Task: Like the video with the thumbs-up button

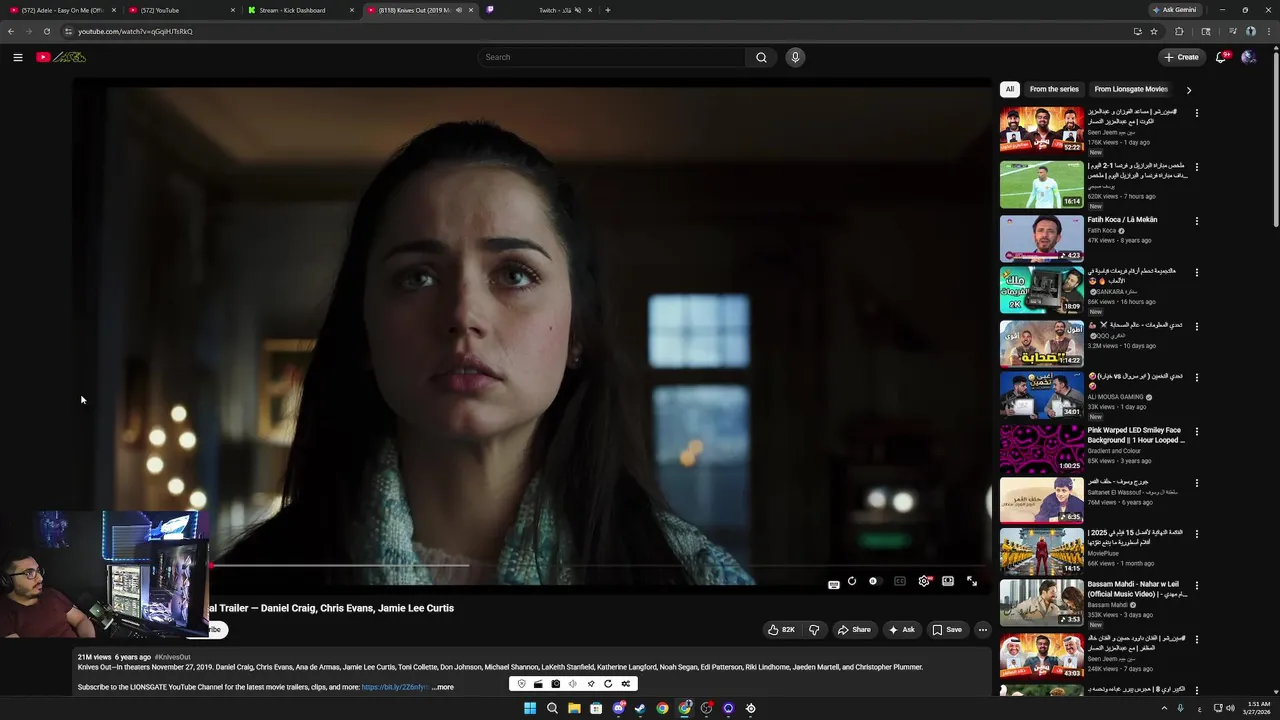Action: (782, 630)
